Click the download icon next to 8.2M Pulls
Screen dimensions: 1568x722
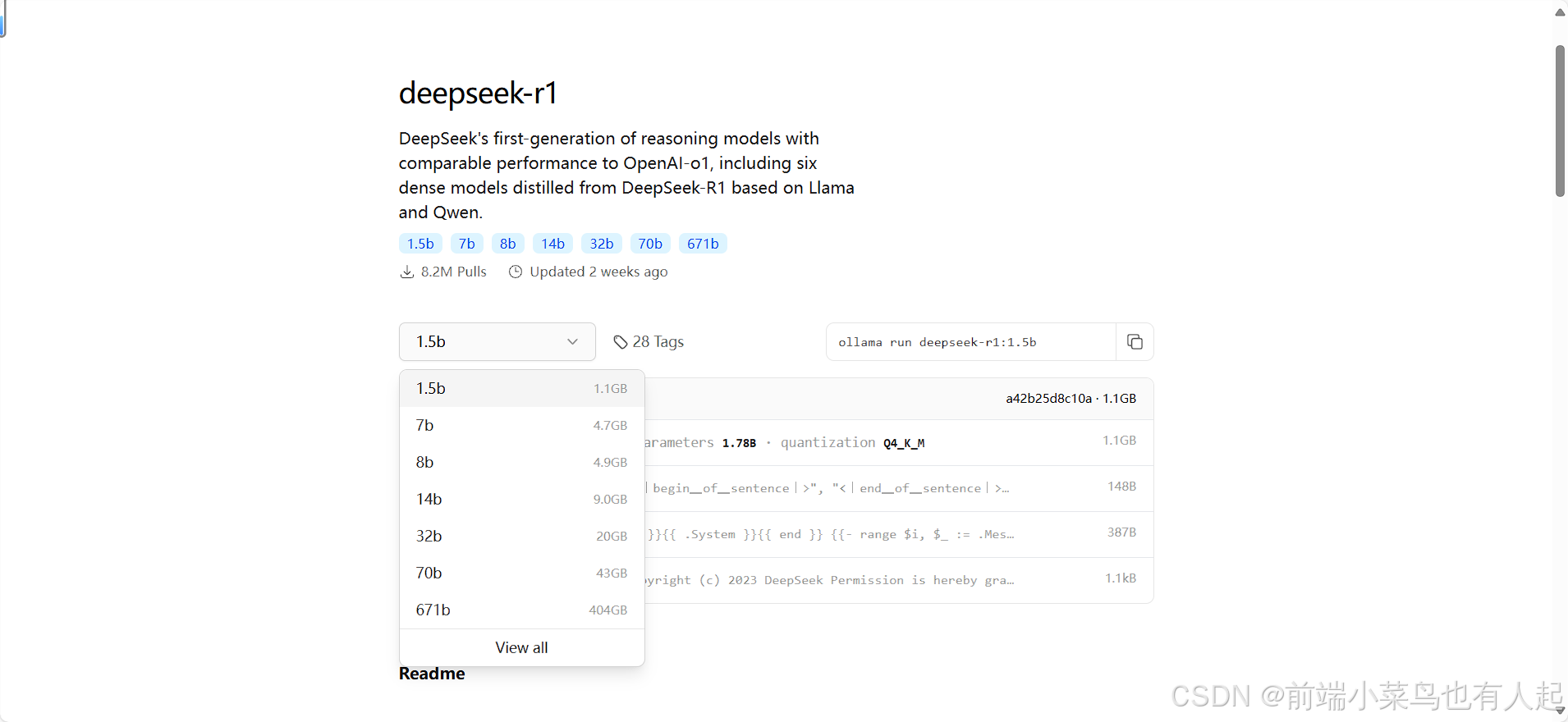[x=406, y=272]
